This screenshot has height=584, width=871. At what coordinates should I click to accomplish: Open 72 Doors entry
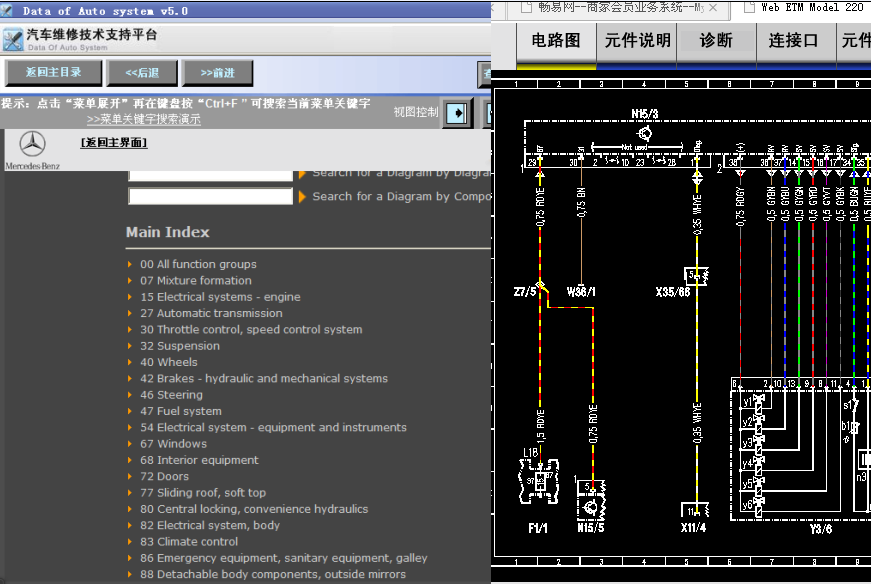pos(164,476)
